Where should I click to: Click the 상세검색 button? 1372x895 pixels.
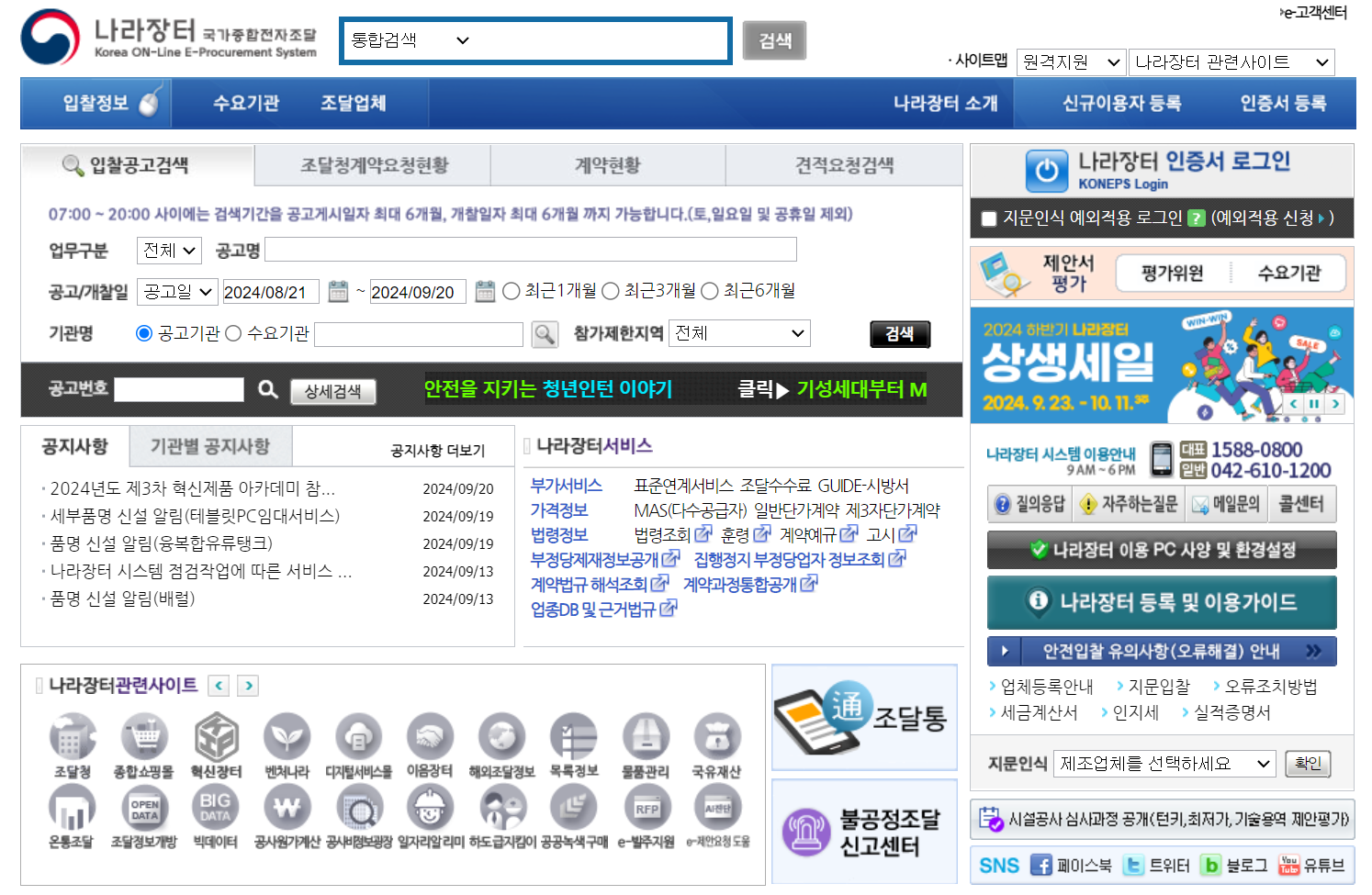tap(333, 392)
